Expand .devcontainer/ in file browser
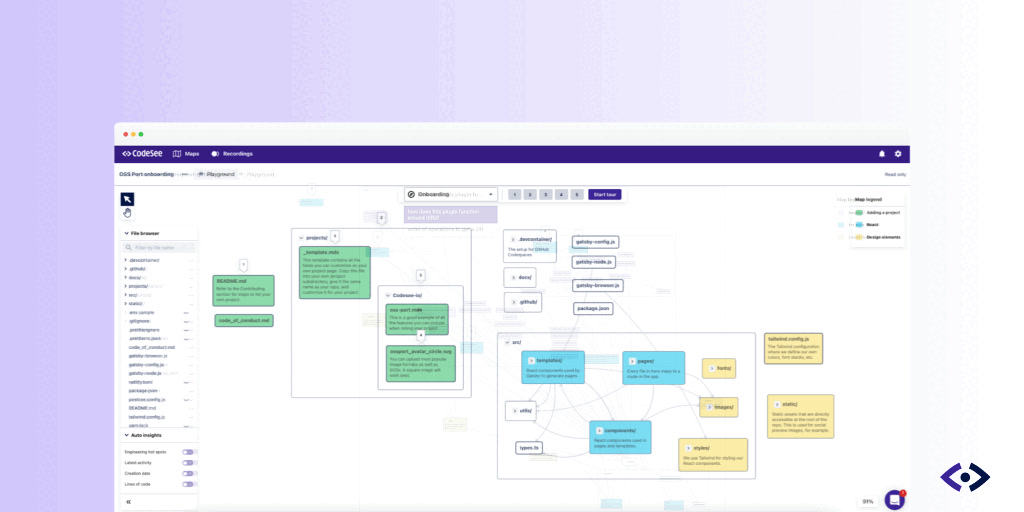The image size is (1024, 512). [x=125, y=260]
